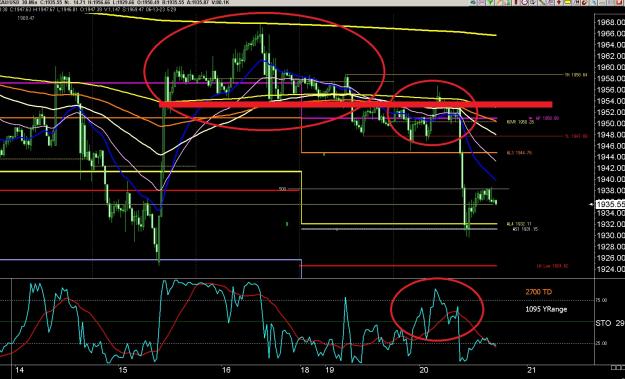Click the 1944 orange level label

click(519, 153)
